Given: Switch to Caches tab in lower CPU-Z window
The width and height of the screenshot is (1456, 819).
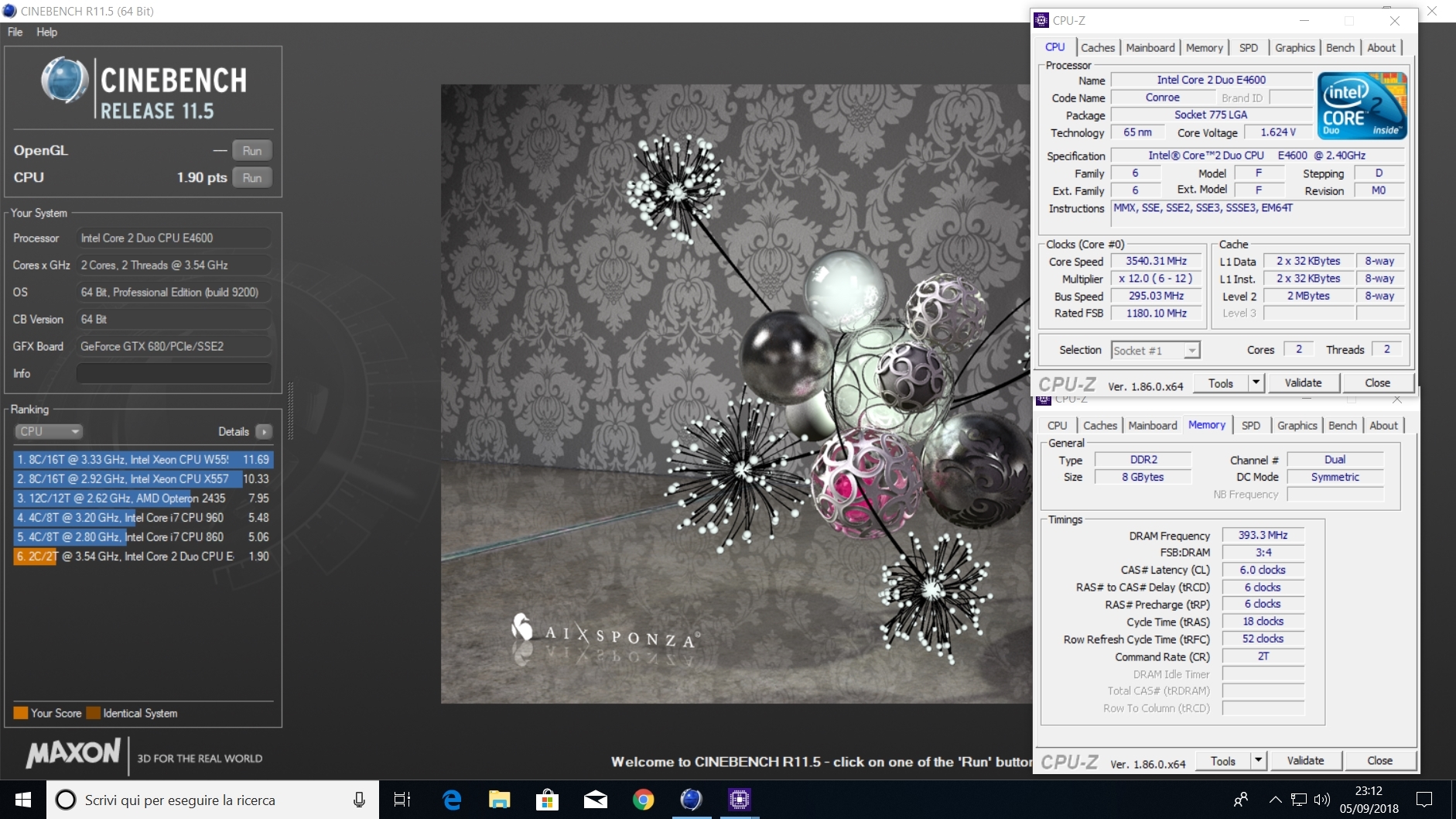Looking at the screenshot, I should [x=1100, y=426].
